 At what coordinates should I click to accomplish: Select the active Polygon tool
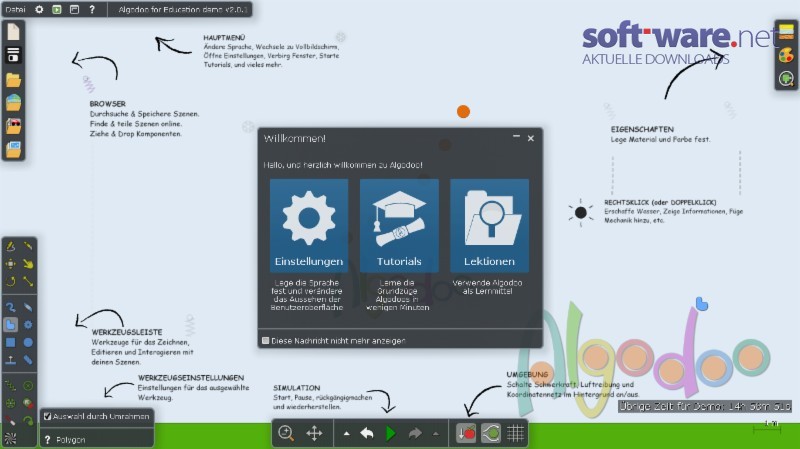pyautogui.click(x=10, y=325)
